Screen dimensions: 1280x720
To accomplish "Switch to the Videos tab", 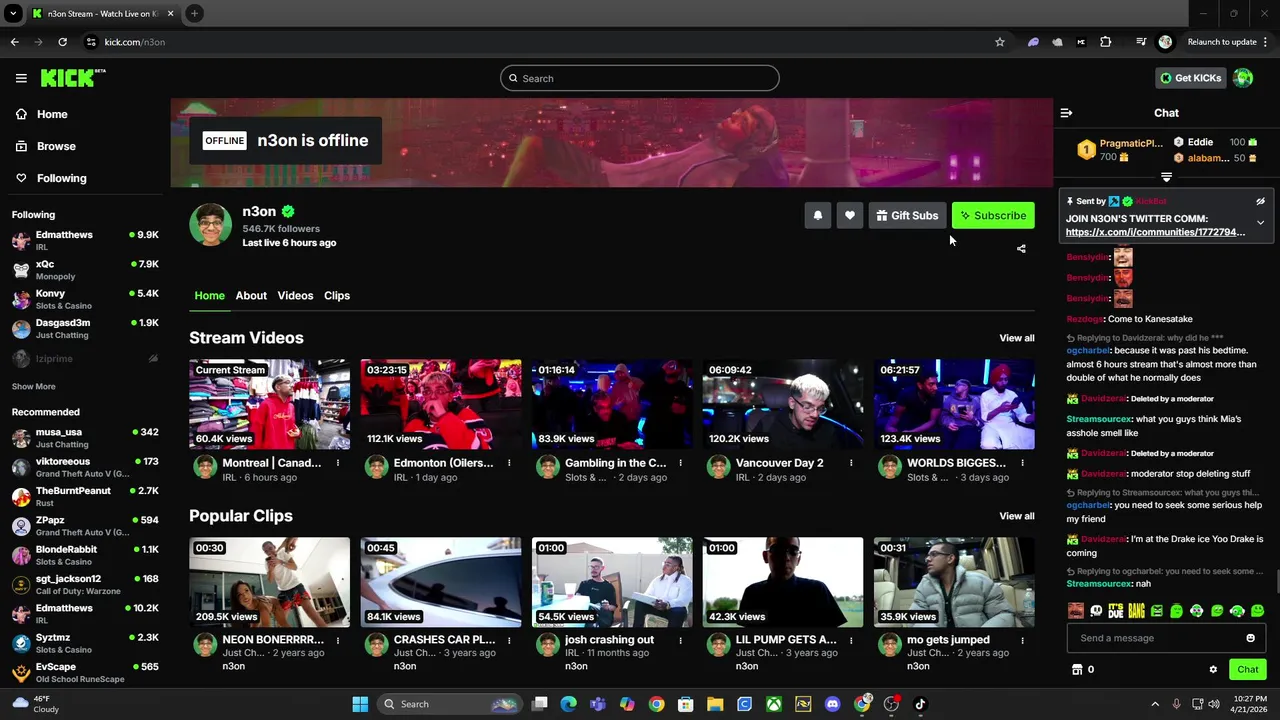I will [x=295, y=296].
